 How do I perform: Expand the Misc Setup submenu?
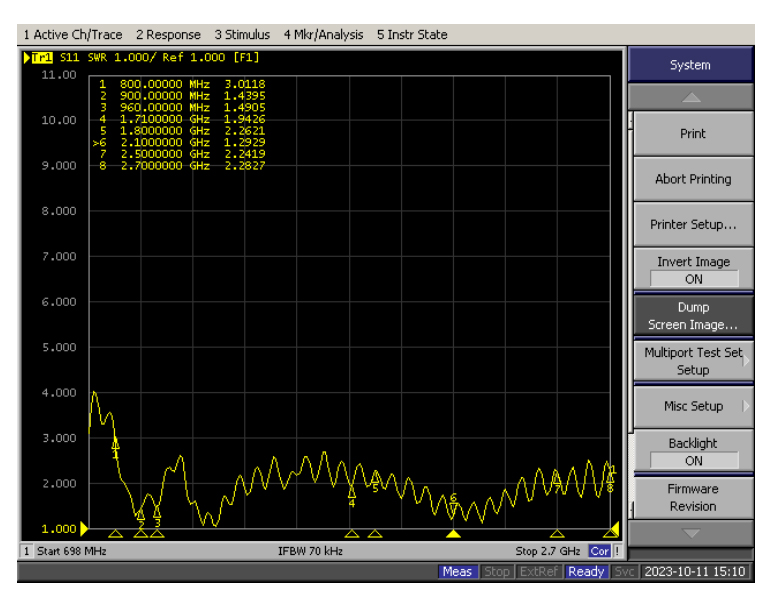click(692, 406)
